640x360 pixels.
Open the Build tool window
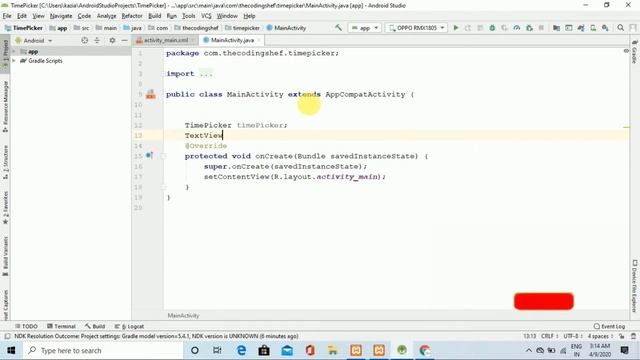pyautogui.click(x=95, y=326)
